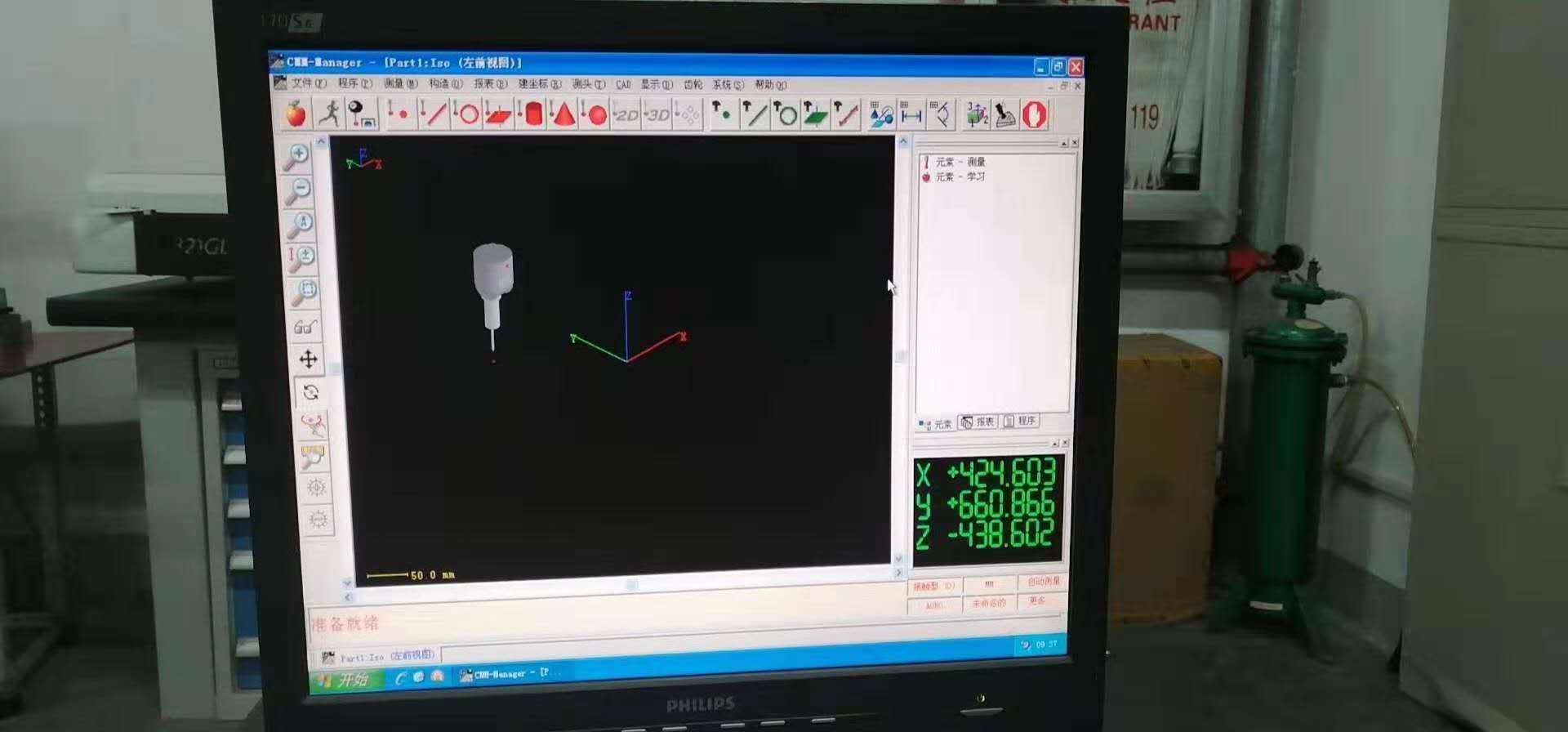Open the 文件 (File) menu

(x=308, y=83)
